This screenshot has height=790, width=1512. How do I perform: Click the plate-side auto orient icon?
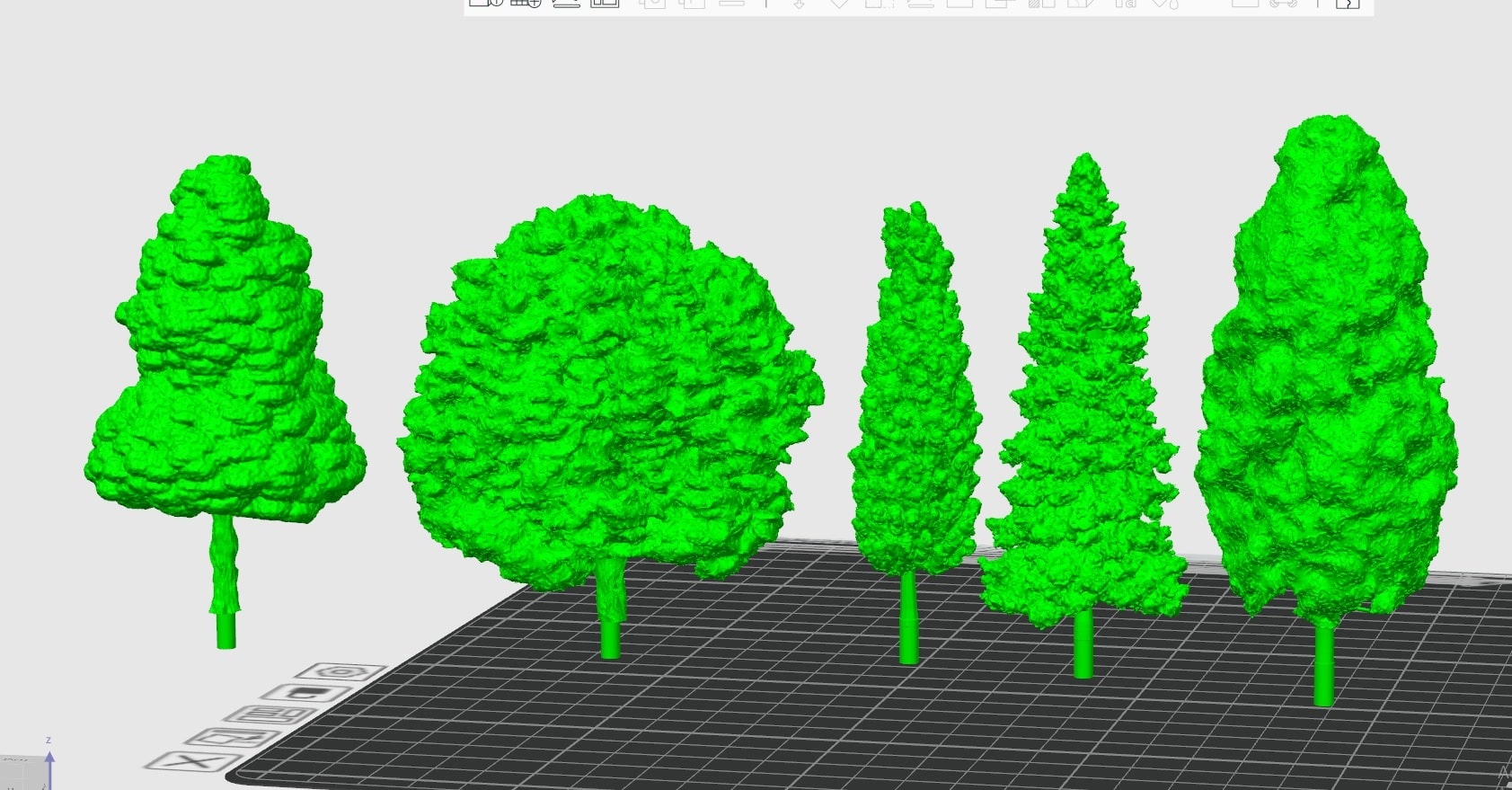point(232,738)
